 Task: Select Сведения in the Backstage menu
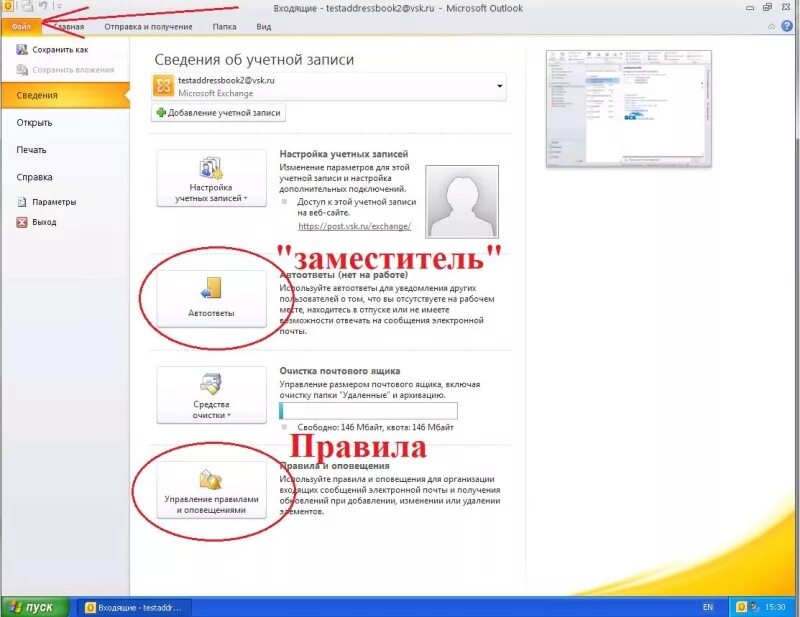65,95
